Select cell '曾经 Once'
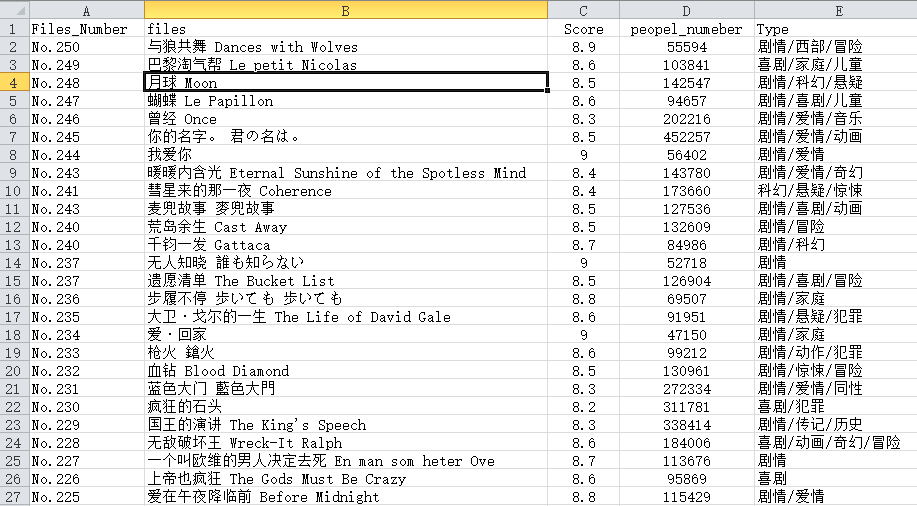This screenshot has height=506, width=917. point(346,119)
